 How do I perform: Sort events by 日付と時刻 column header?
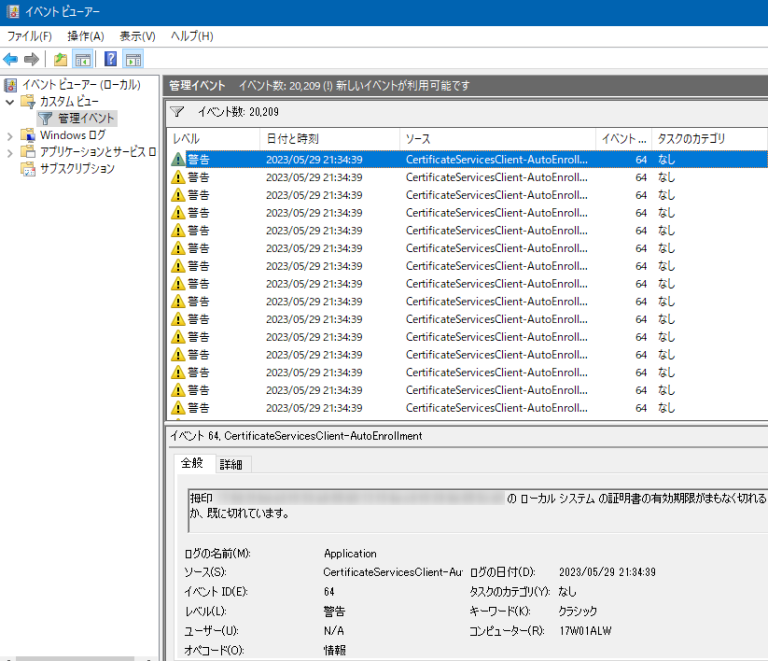point(292,139)
